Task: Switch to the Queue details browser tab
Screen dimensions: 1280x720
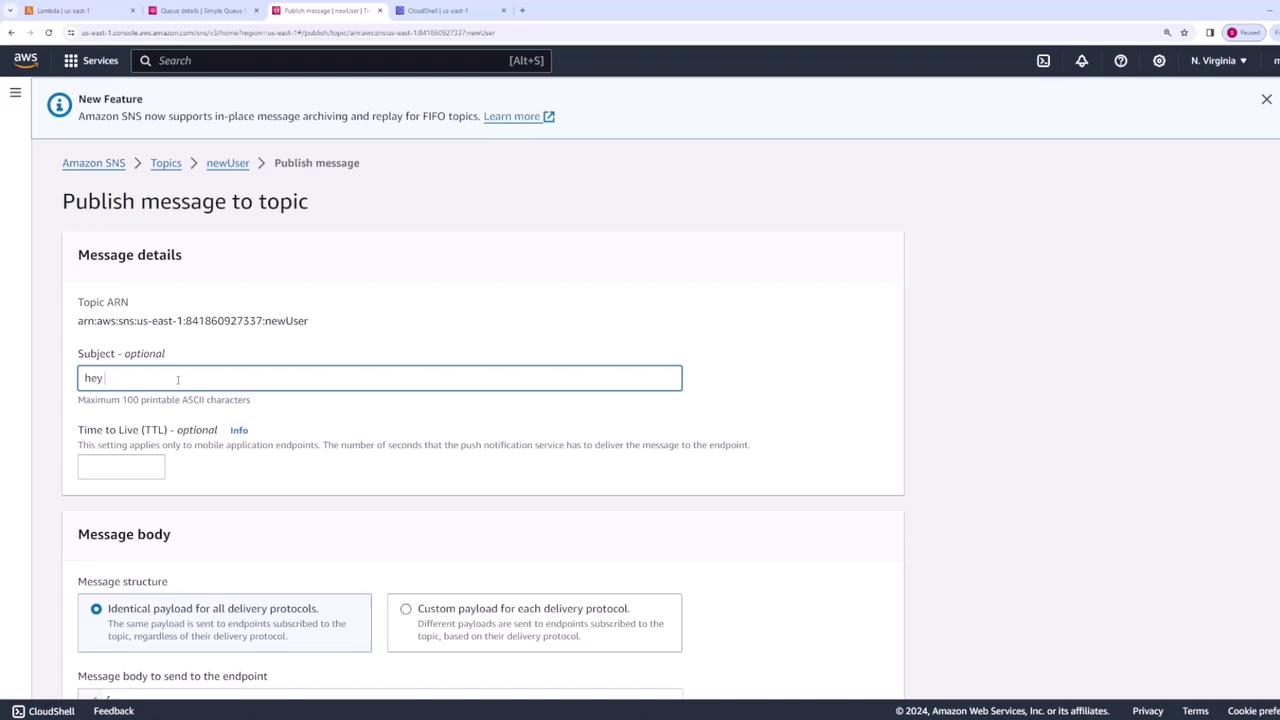Action: (203, 10)
